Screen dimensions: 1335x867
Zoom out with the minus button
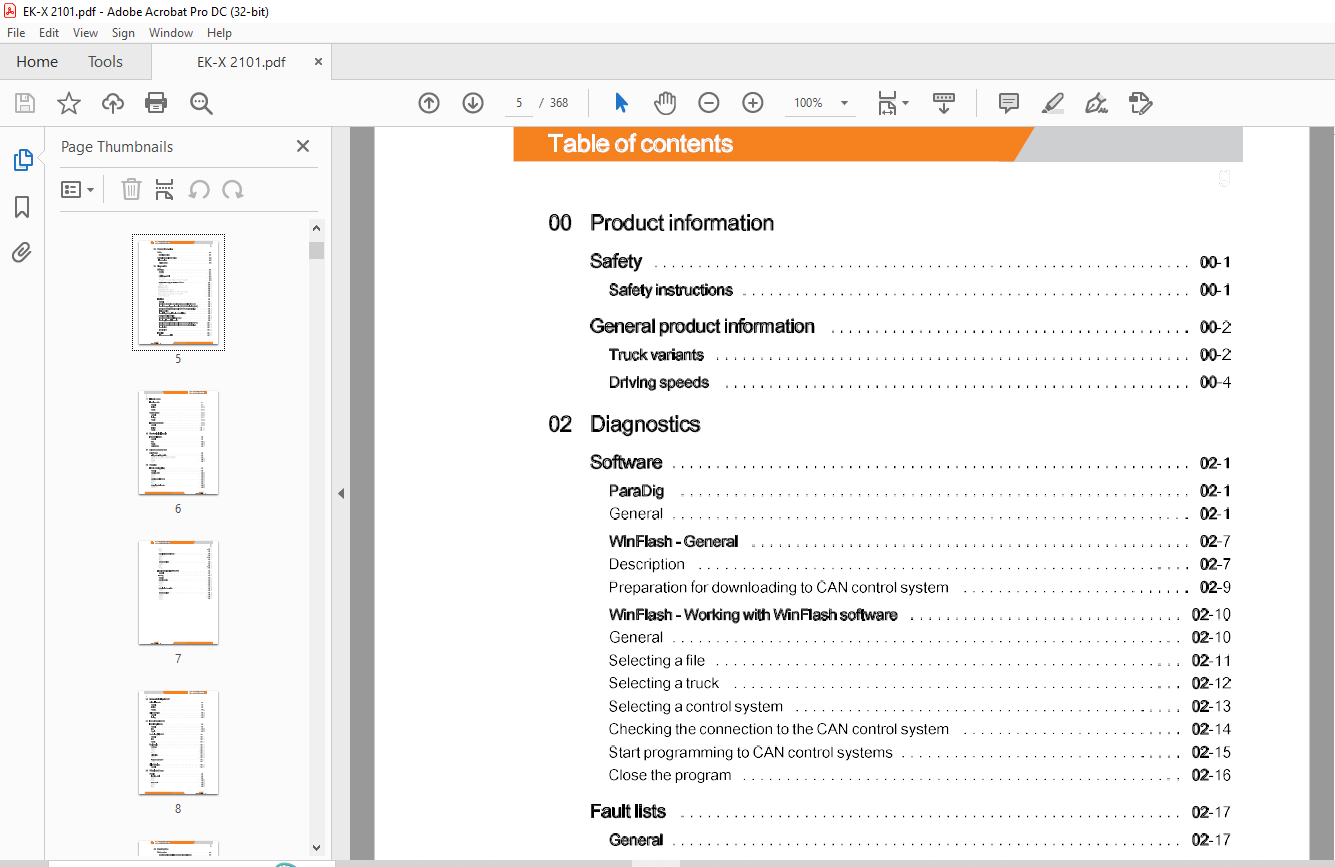(709, 103)
